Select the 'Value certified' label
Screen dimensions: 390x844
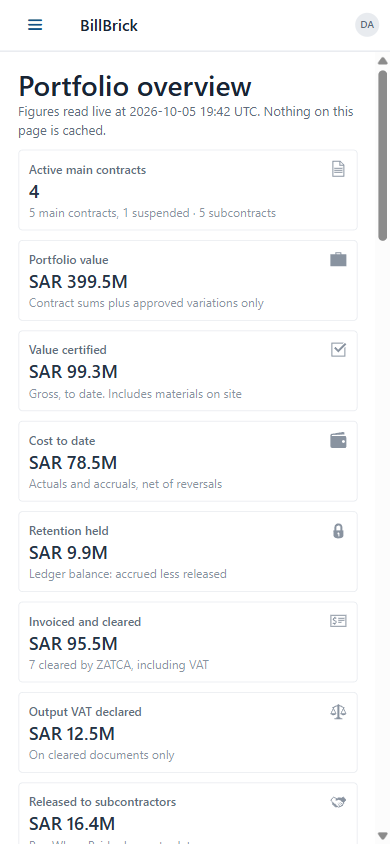pyautogui.click(x=68, y=350)
